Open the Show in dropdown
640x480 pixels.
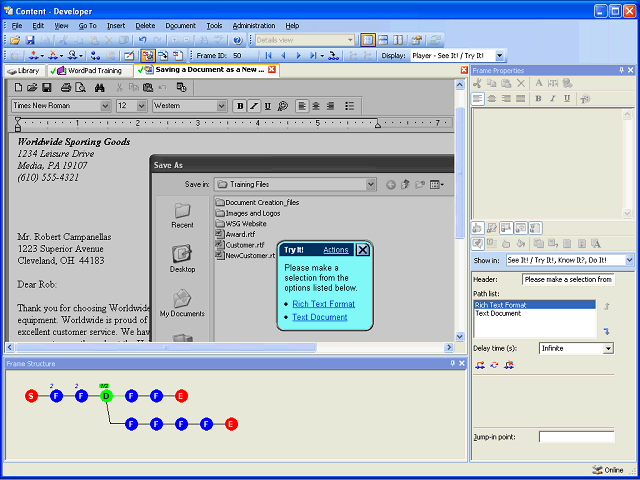coord(629,260)
